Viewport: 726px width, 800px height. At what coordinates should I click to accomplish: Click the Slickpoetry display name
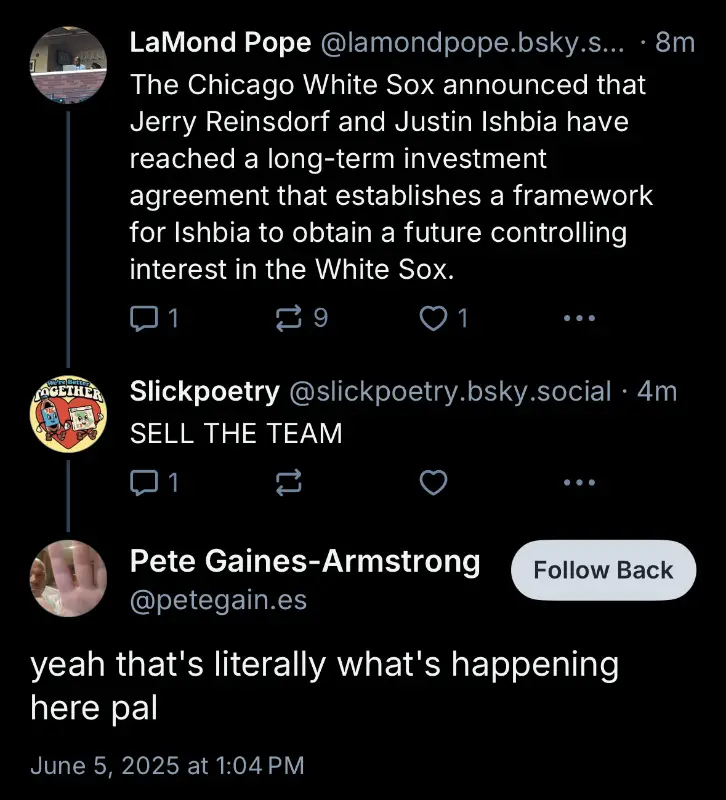pos(205,391)
